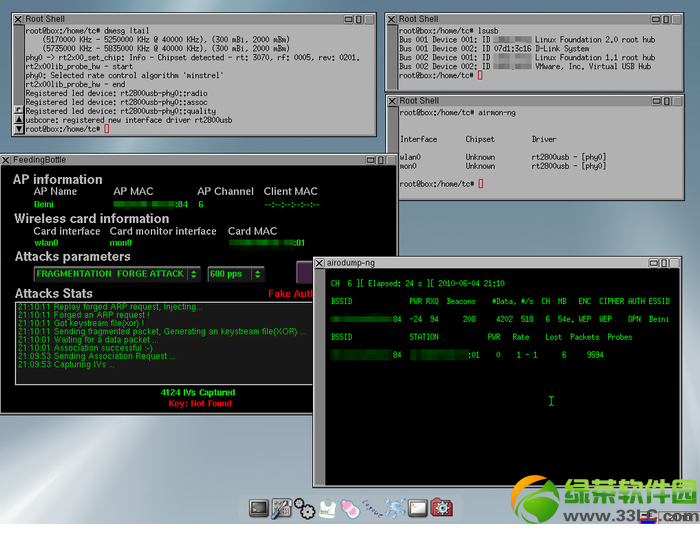
Task: Click #Data value '4202' in airodump-ng
Action: click(504, 319)
